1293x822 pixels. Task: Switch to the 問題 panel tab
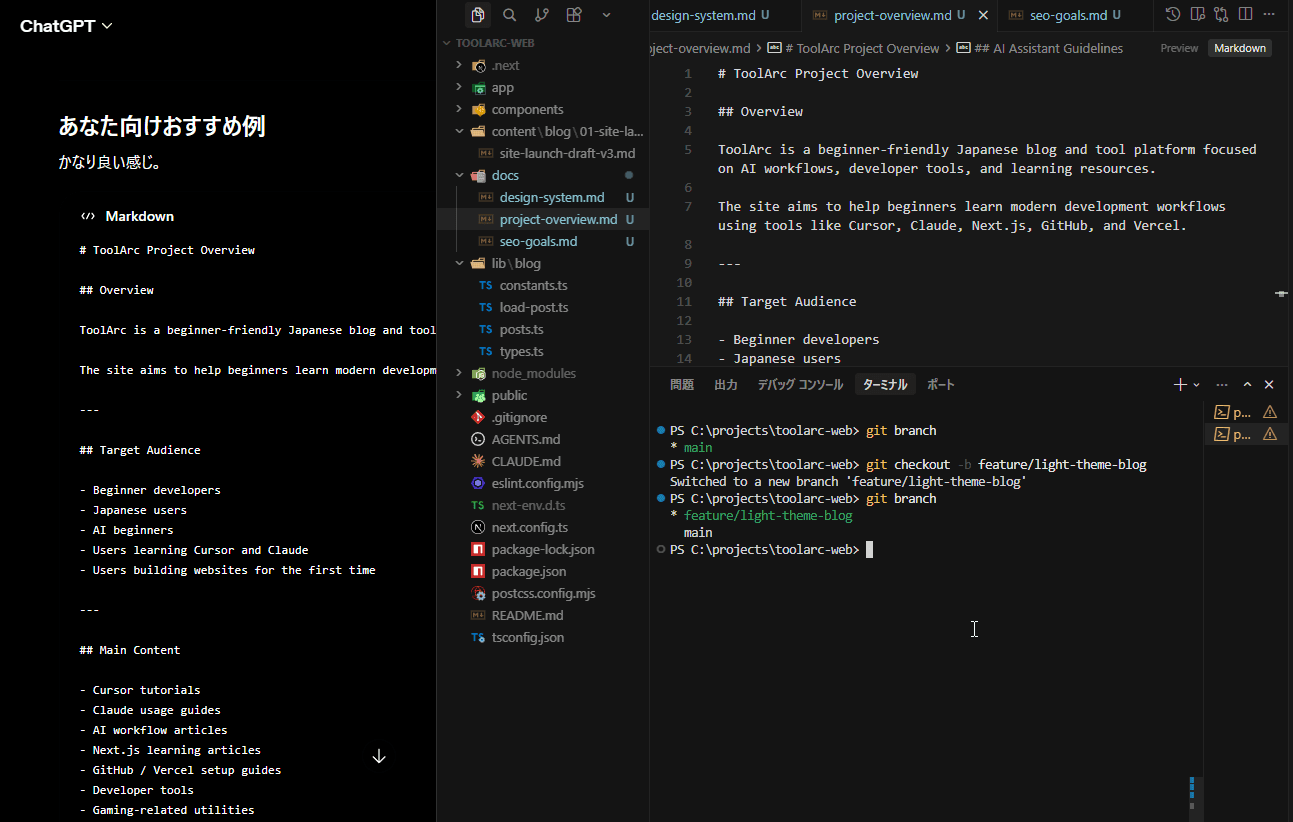click(682, 384)
